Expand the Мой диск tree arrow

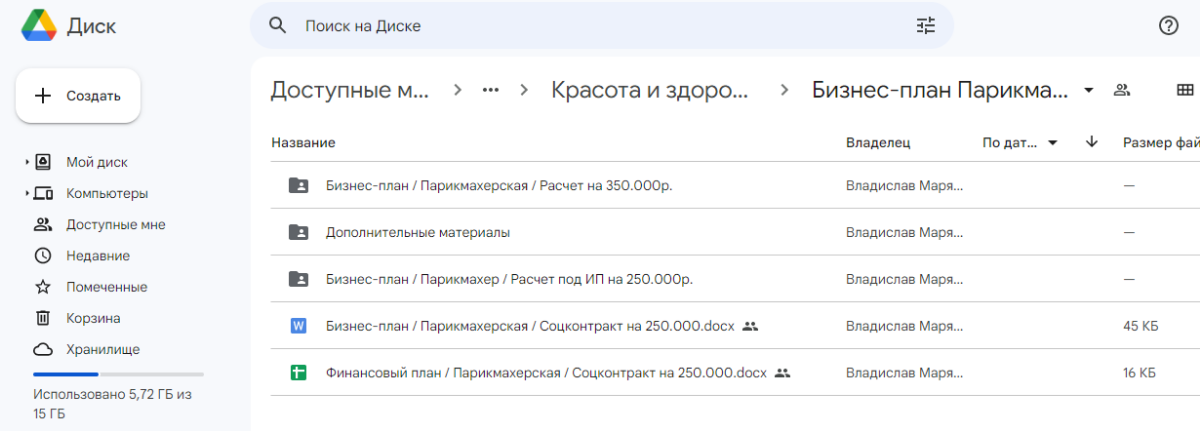27,162
